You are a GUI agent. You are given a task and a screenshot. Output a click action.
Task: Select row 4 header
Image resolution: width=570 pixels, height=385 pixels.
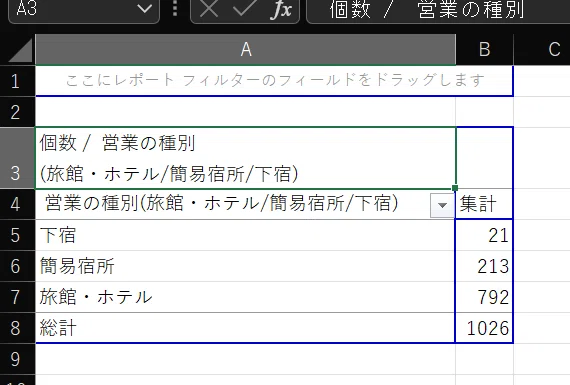(x=17, y=204)
